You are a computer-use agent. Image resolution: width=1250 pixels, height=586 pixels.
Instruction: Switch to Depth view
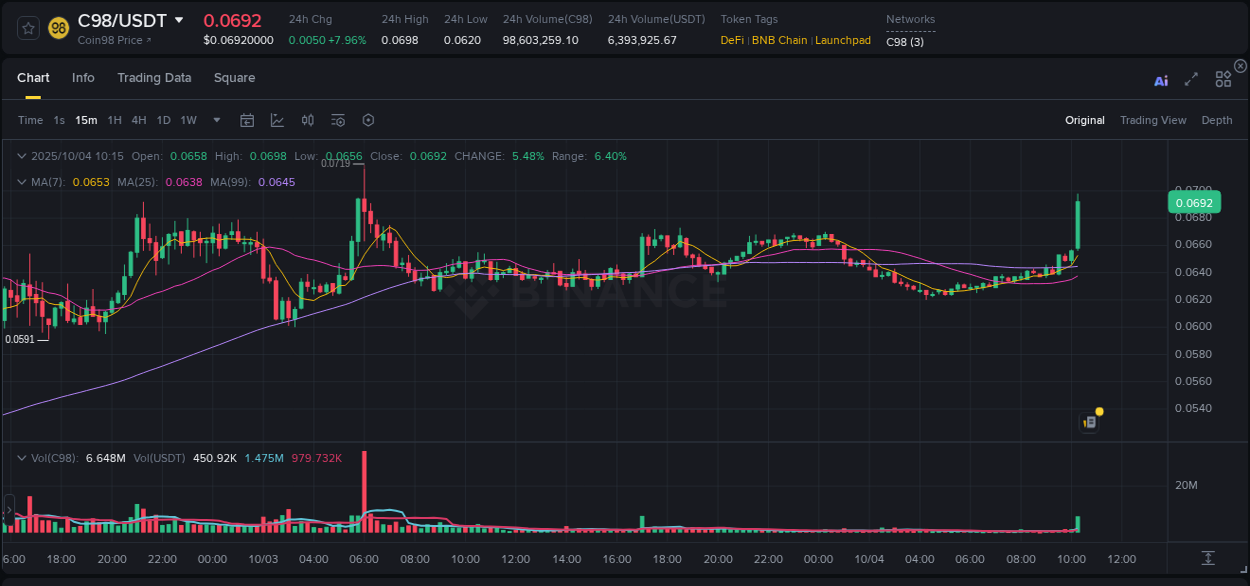coord(1217,120)
